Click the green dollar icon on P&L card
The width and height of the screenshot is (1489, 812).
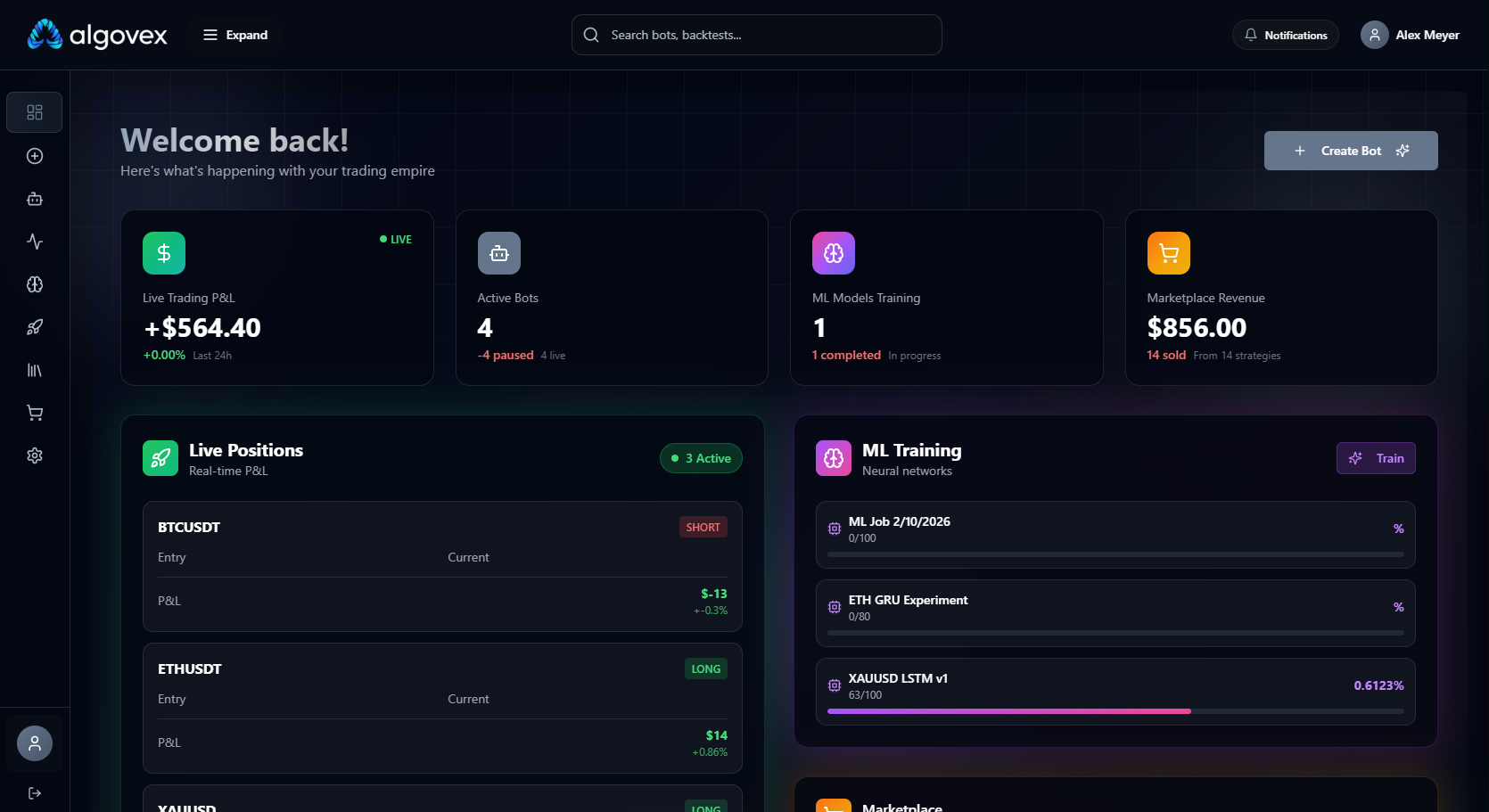pos(164,253)
